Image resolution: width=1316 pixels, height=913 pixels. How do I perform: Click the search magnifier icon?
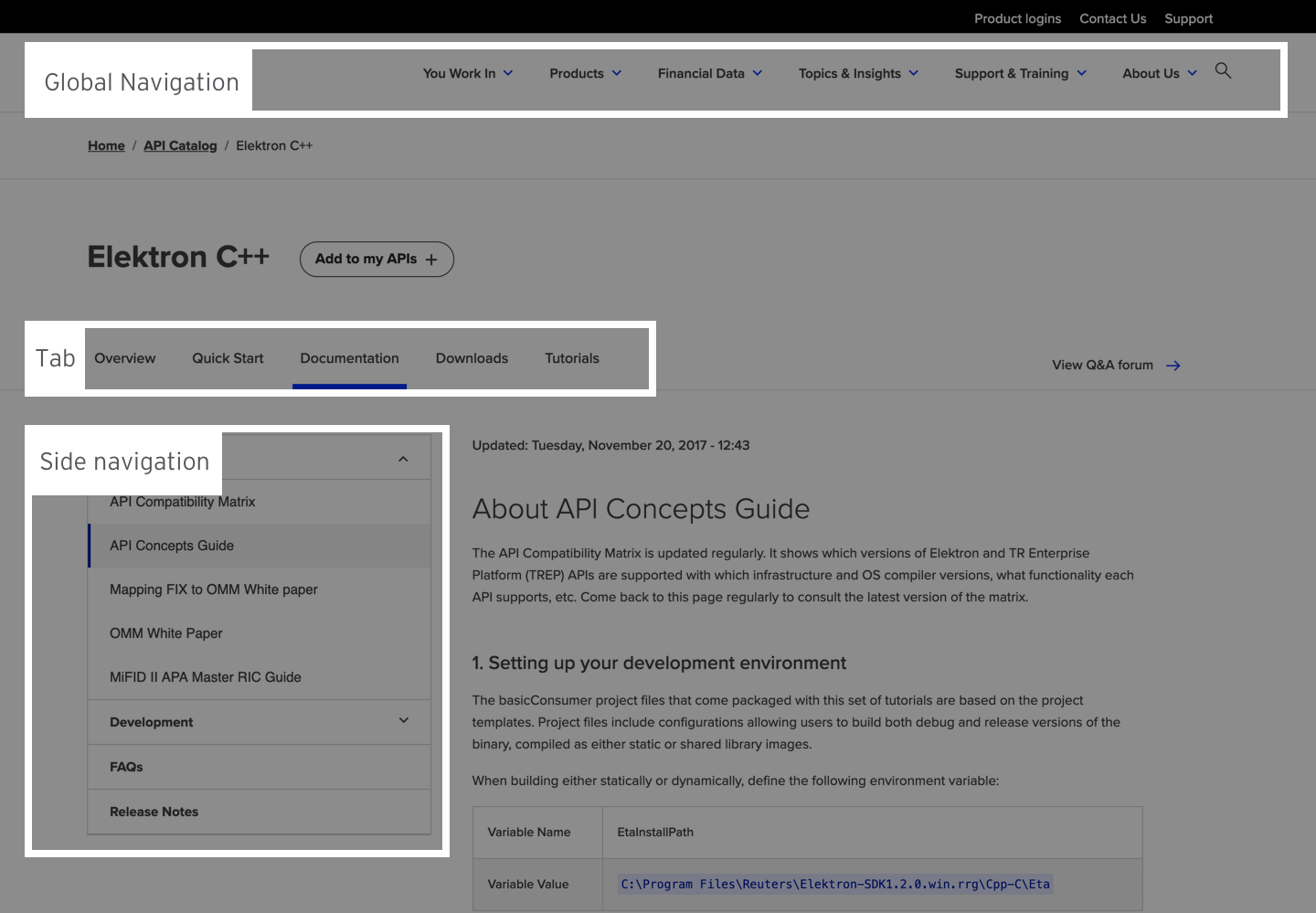(x=1223, y=71)
